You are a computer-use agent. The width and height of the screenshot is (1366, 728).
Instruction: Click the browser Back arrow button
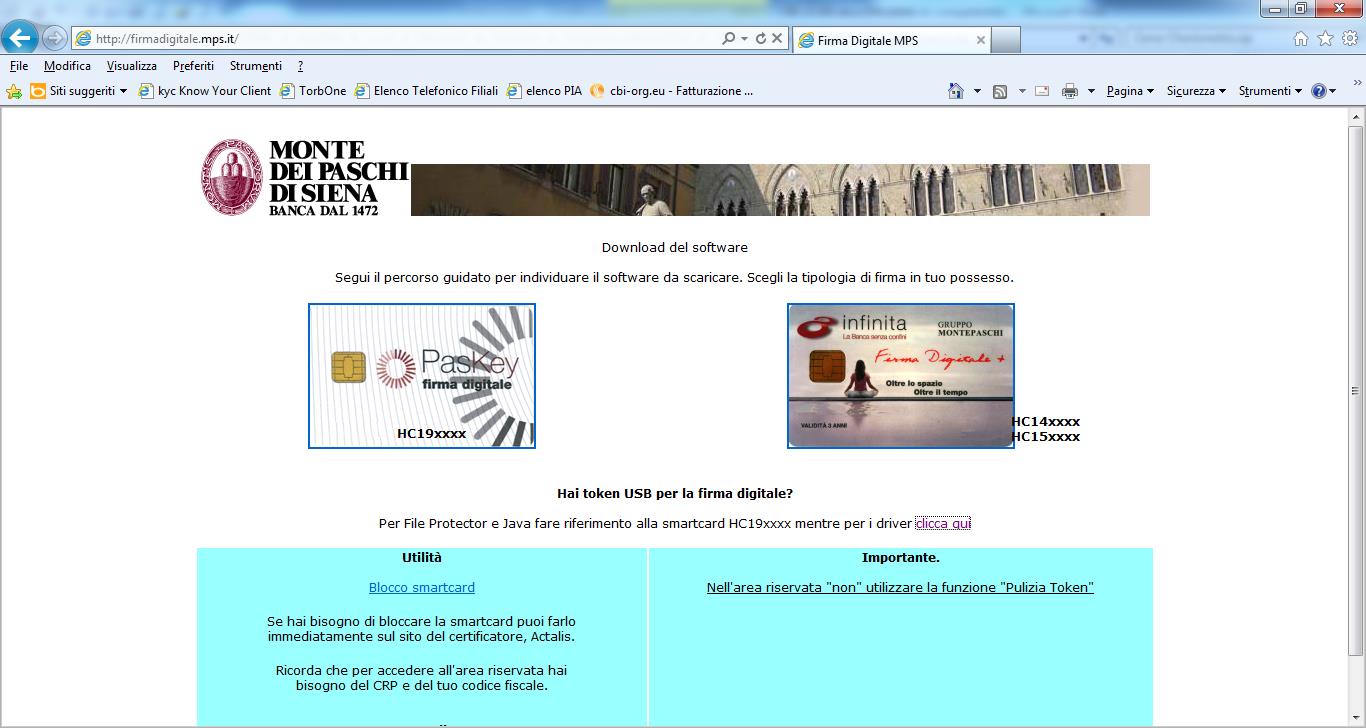[x=20, y=38]
